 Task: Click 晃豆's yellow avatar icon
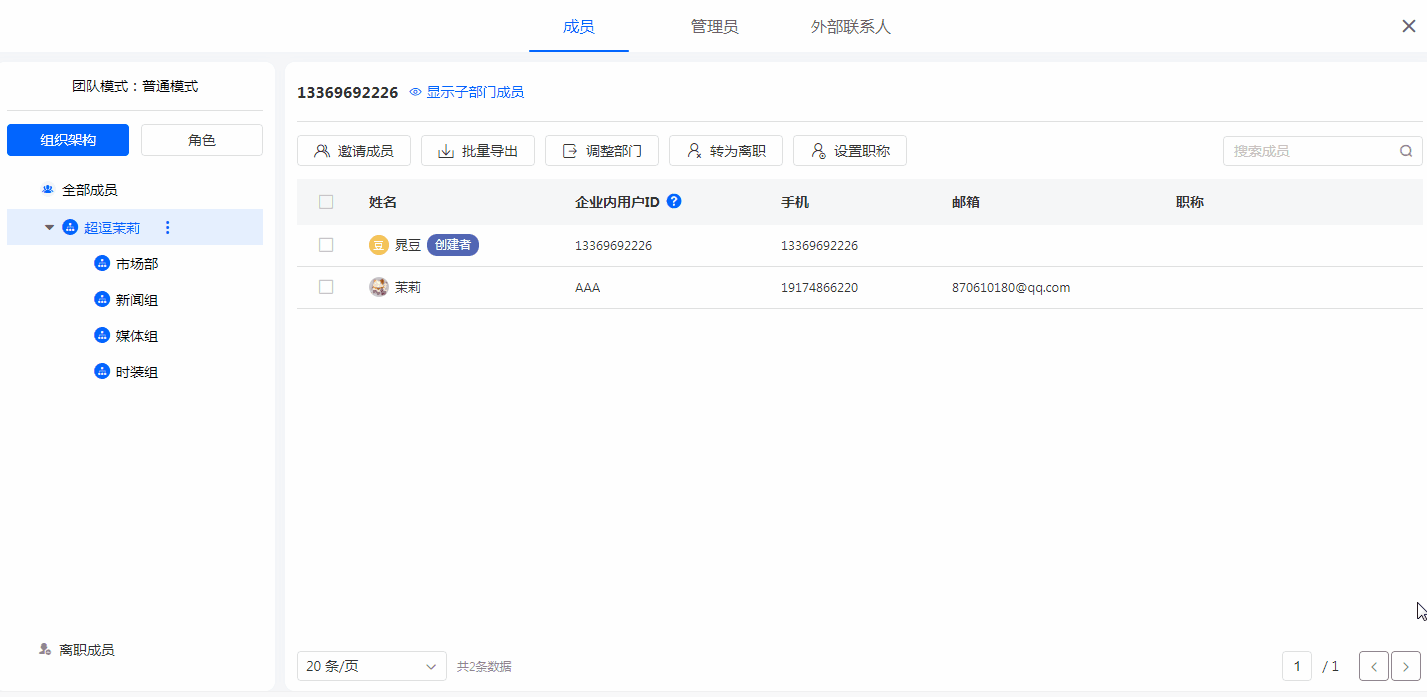(379, 245)
